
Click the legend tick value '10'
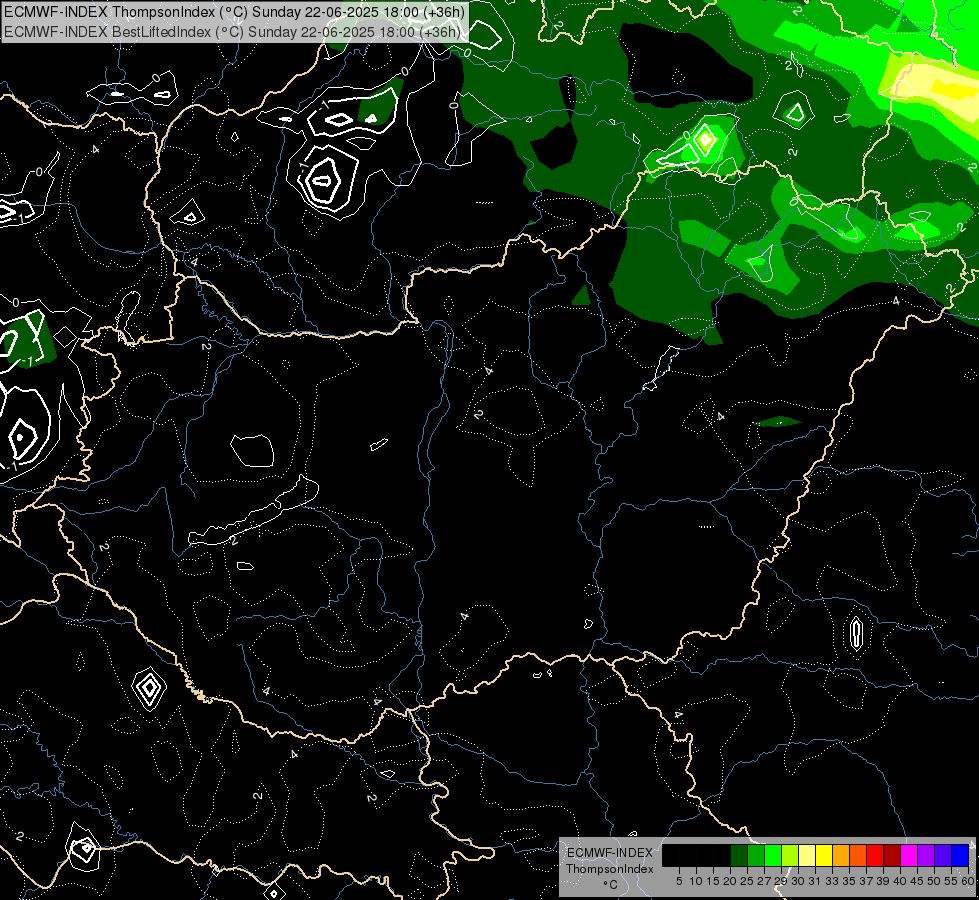point(696,881)
